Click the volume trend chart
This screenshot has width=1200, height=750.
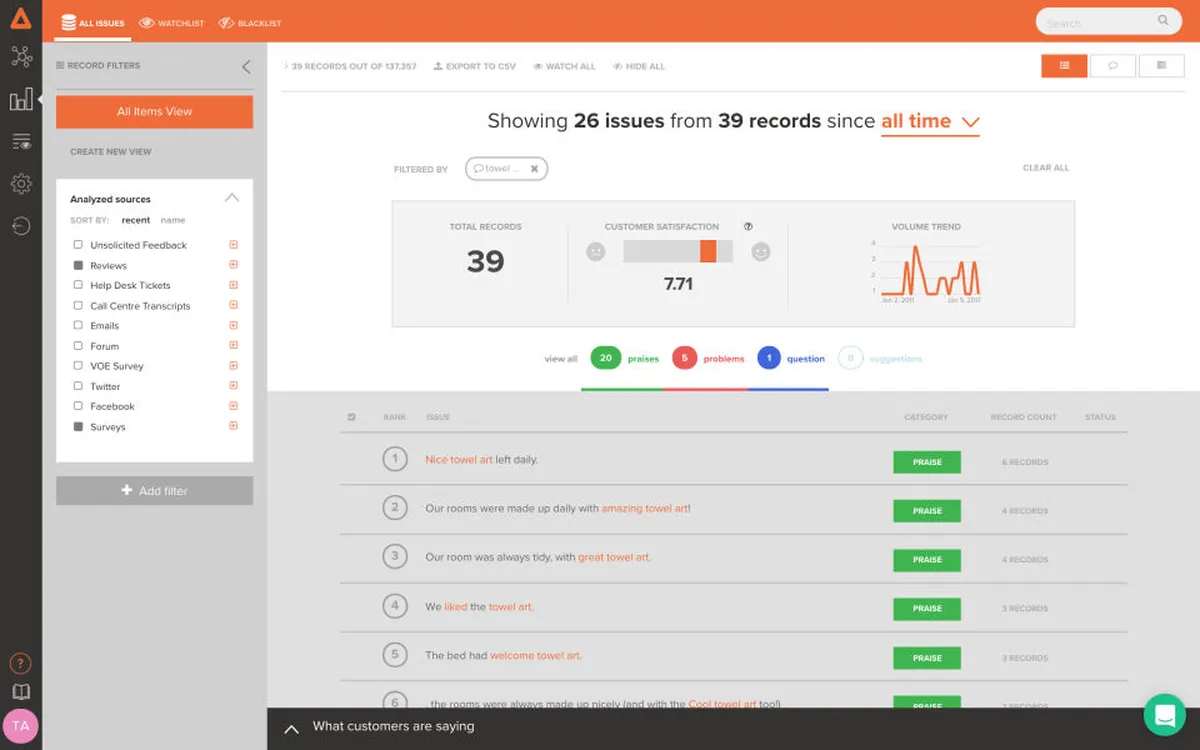pyautogui.click(x=926, y=270)
